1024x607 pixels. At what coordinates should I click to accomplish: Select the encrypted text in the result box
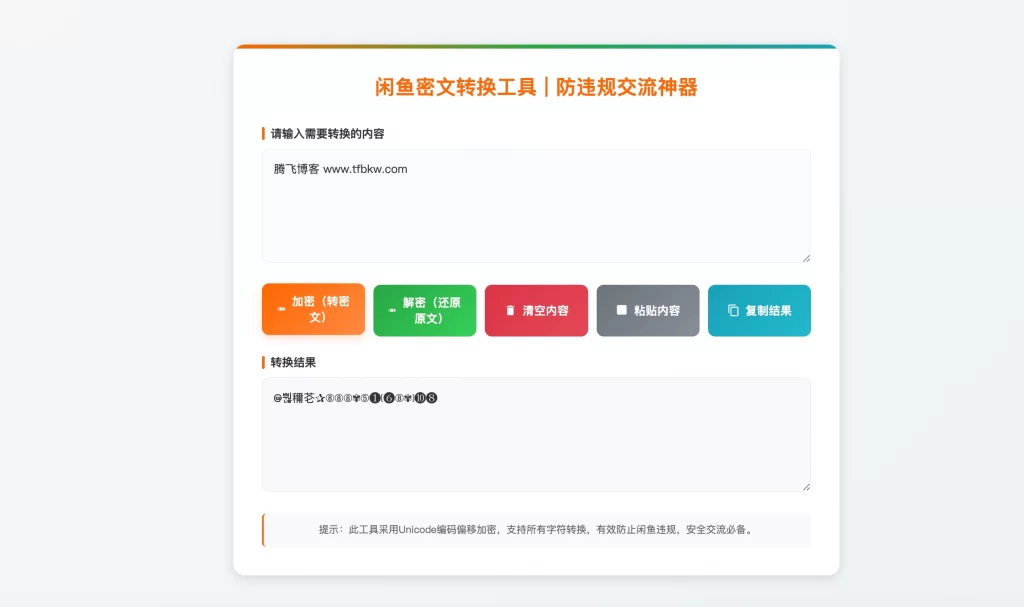pos(357,397)
